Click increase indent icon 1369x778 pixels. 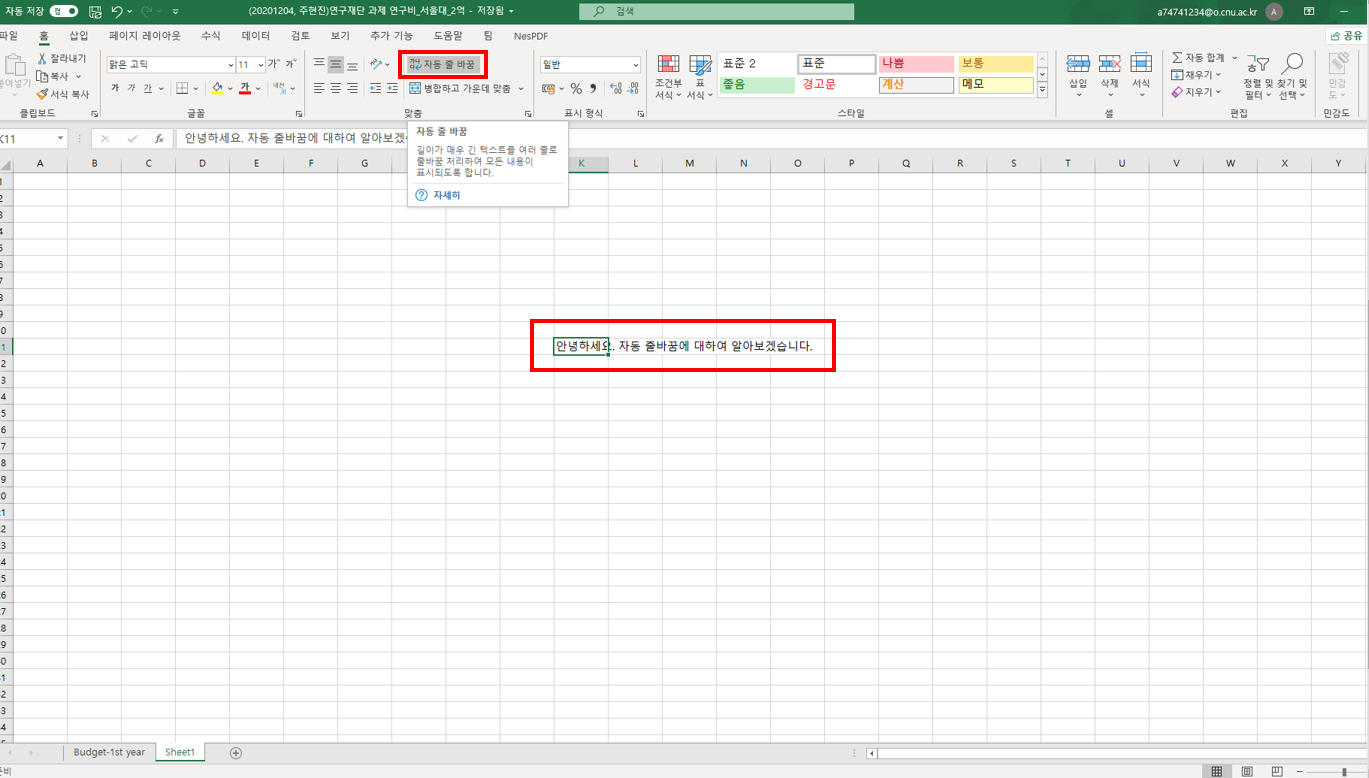tap(392, 89)
